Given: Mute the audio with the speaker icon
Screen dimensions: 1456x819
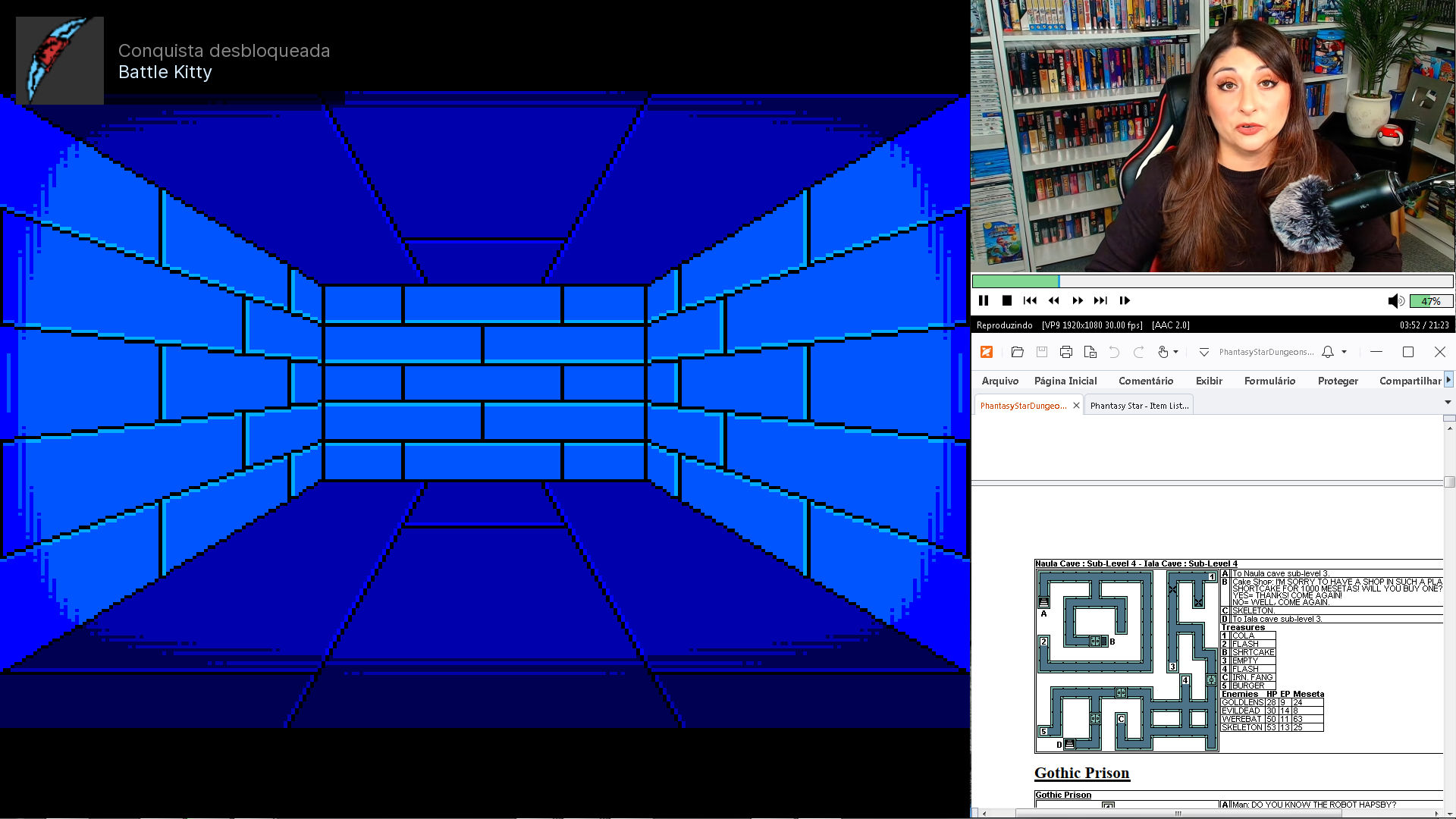Looking at the screenshot, I should coord(1395,301).
